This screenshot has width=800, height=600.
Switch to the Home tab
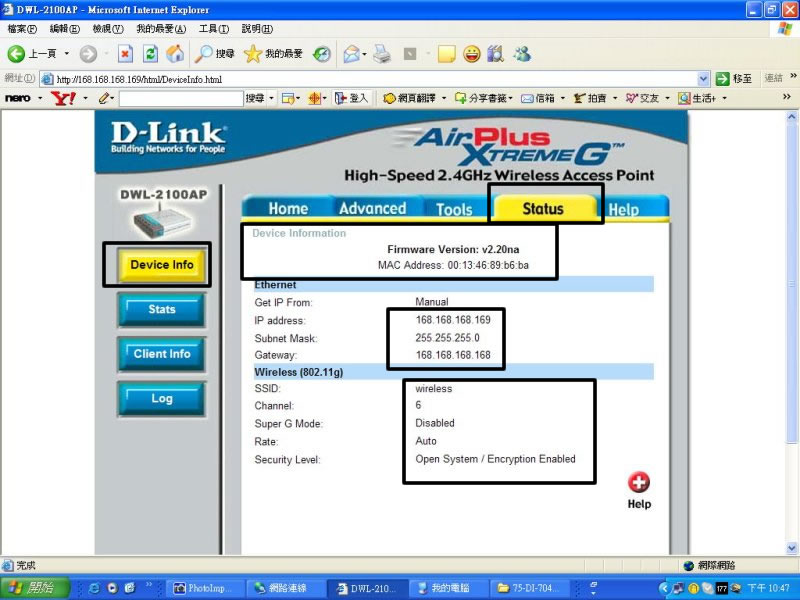point(288,209)
